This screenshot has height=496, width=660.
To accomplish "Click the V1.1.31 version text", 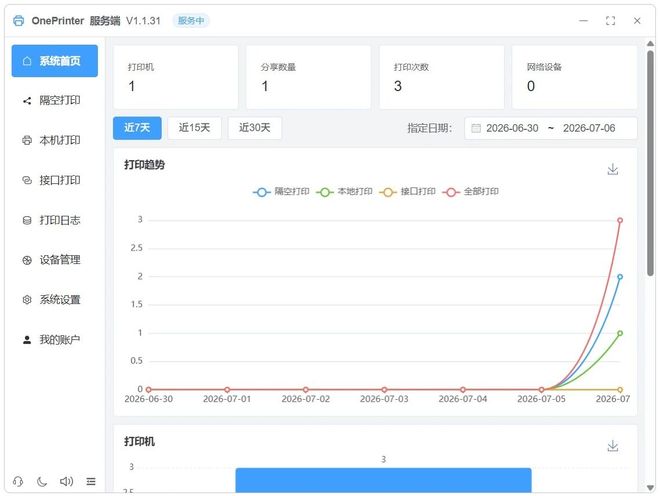I will pyautogui.click(x=143, y=21).
